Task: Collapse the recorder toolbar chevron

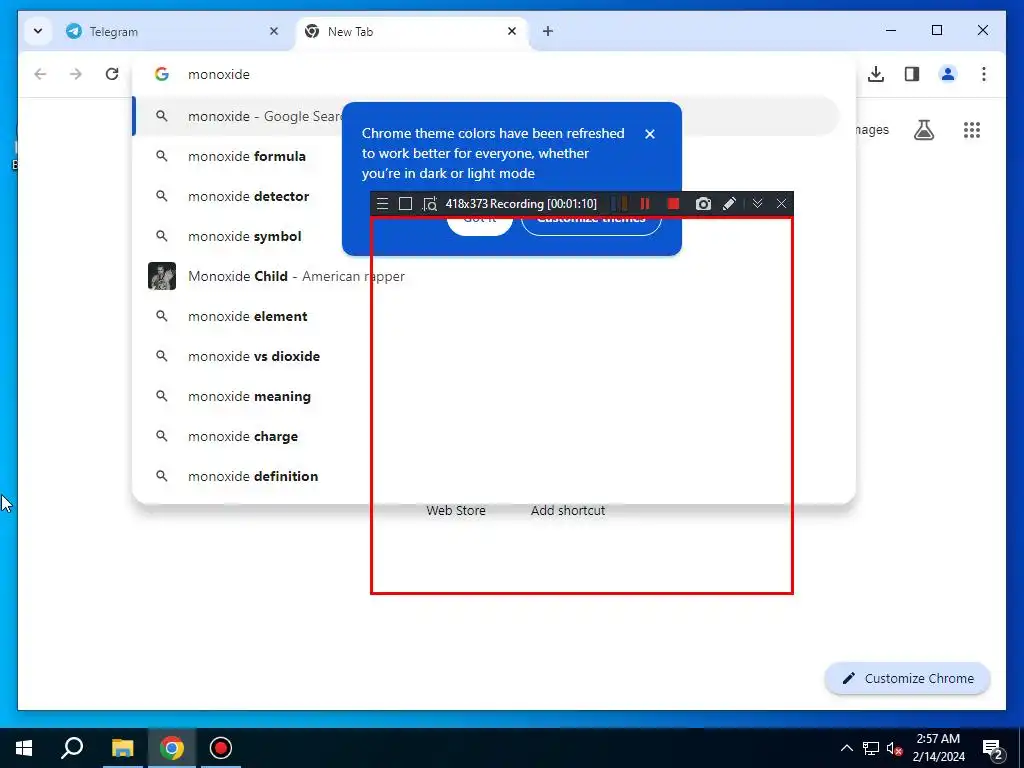Action: point(758,204)
